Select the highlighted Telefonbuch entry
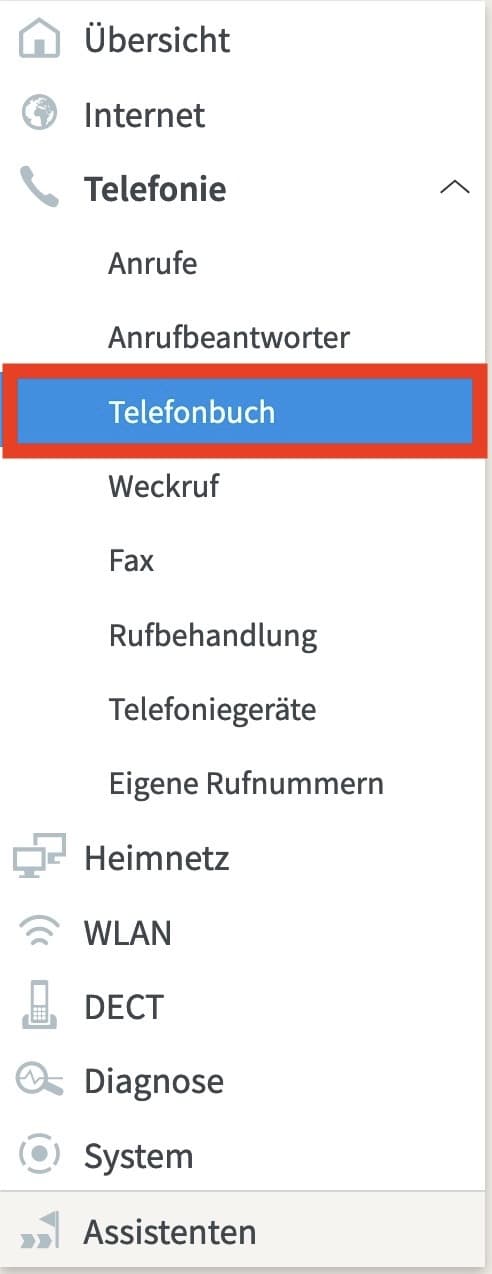492x1274 pixels. (245, 411)
